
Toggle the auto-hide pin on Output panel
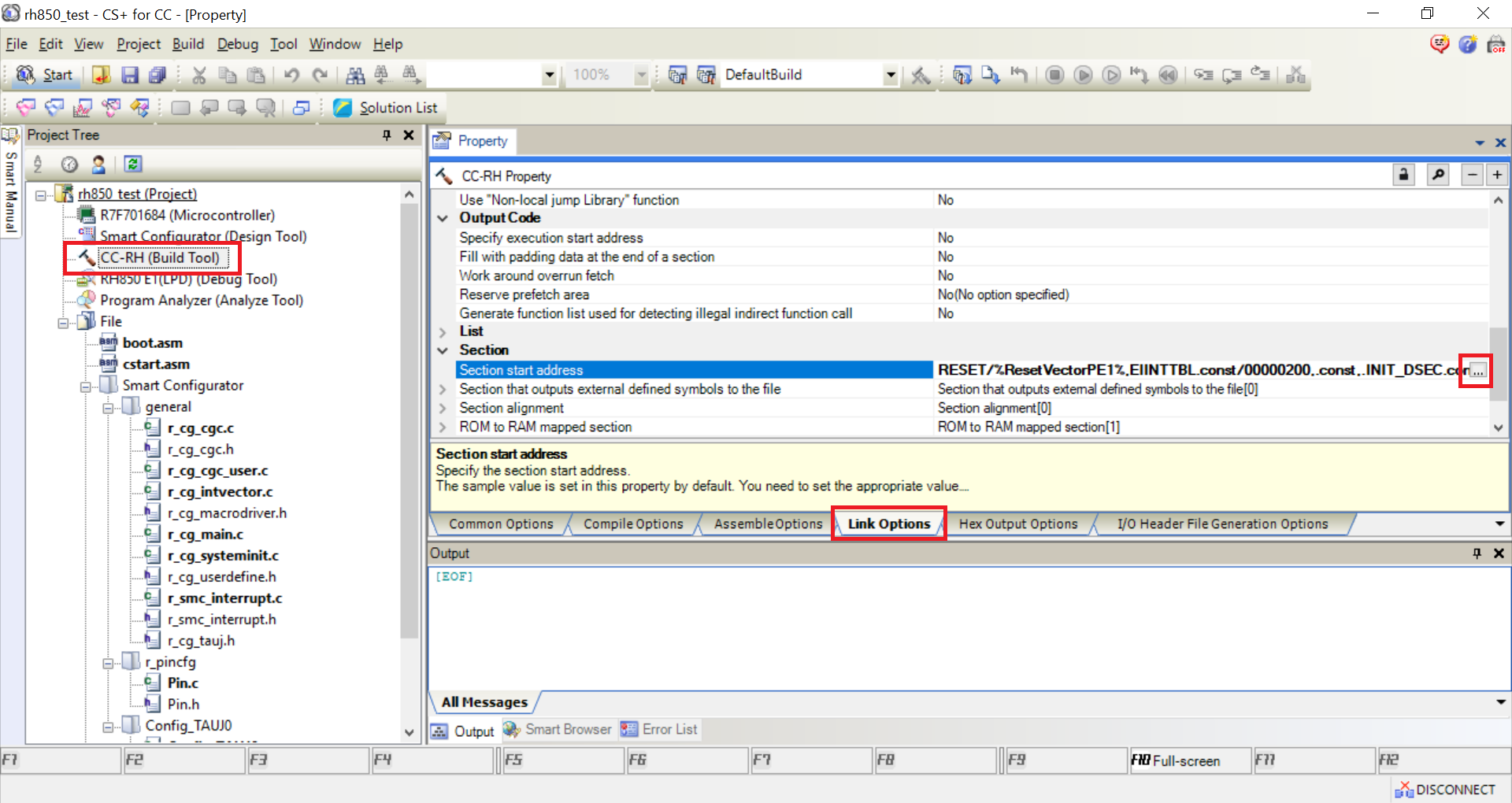click(x=1477, y=553)
